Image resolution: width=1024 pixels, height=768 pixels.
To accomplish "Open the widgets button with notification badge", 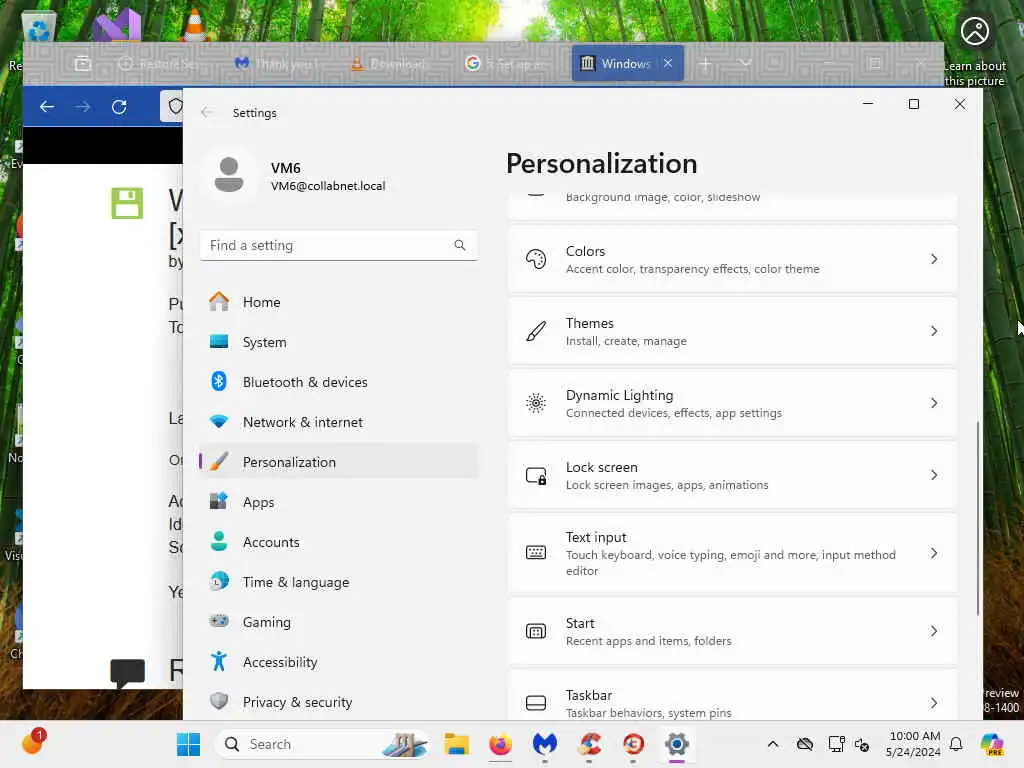I will 33,741.
